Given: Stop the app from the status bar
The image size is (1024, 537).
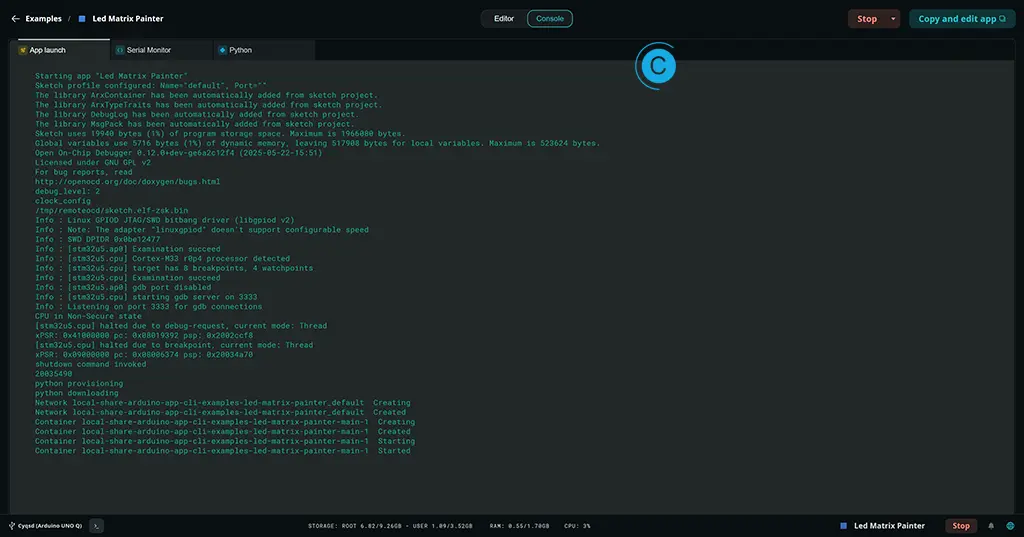Looking at the screenshot, I should coord(961,526).
